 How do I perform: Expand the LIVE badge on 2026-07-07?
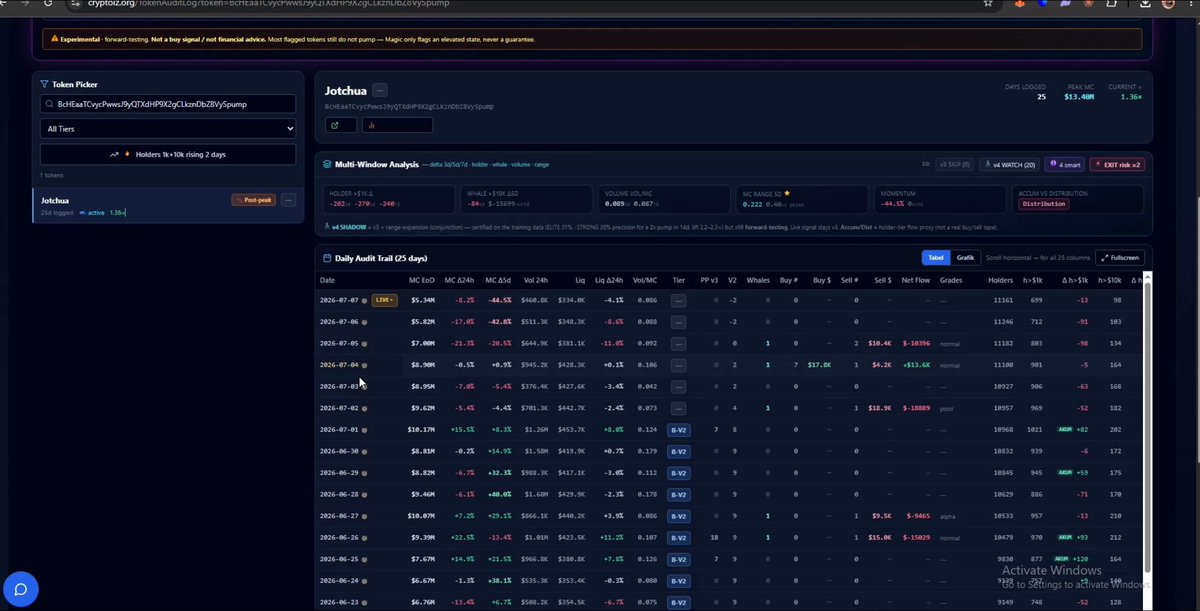(x=384, y=300)
